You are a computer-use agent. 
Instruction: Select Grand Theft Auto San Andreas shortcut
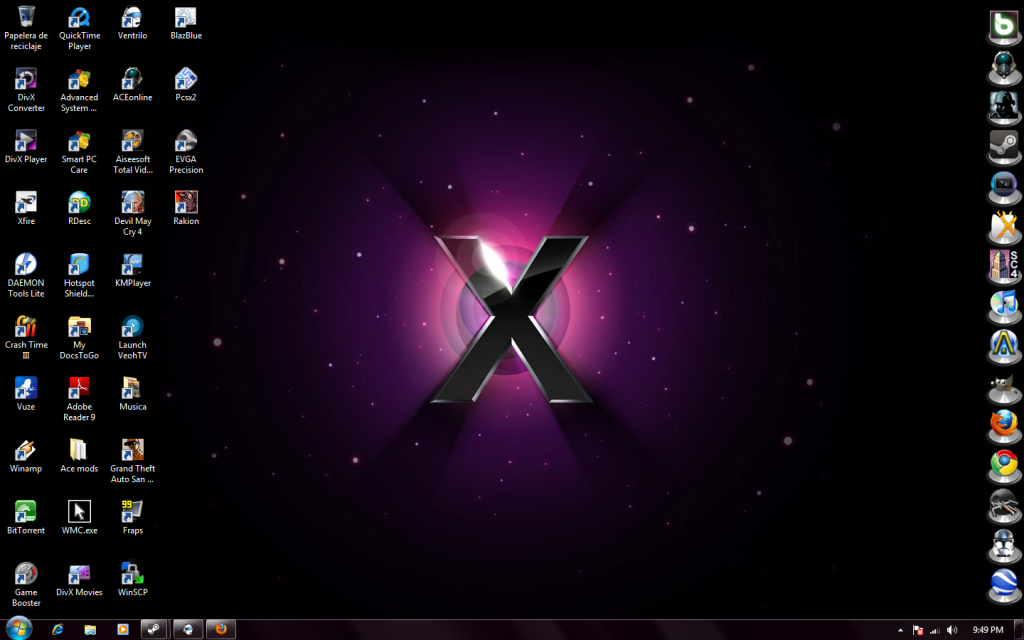pyautogui.click(x=133, y=461)
